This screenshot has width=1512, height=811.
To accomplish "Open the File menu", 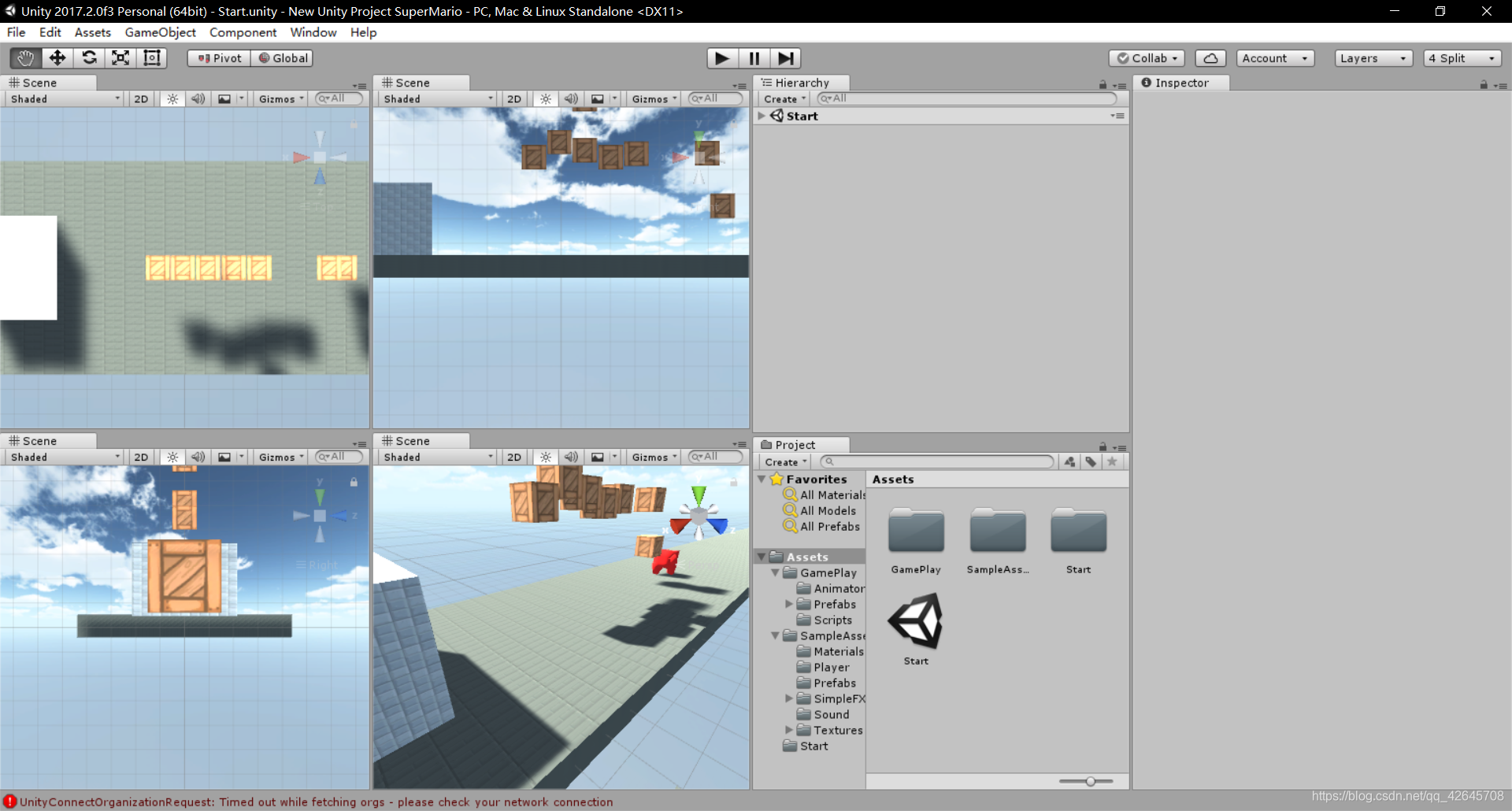I will [16, 32].
